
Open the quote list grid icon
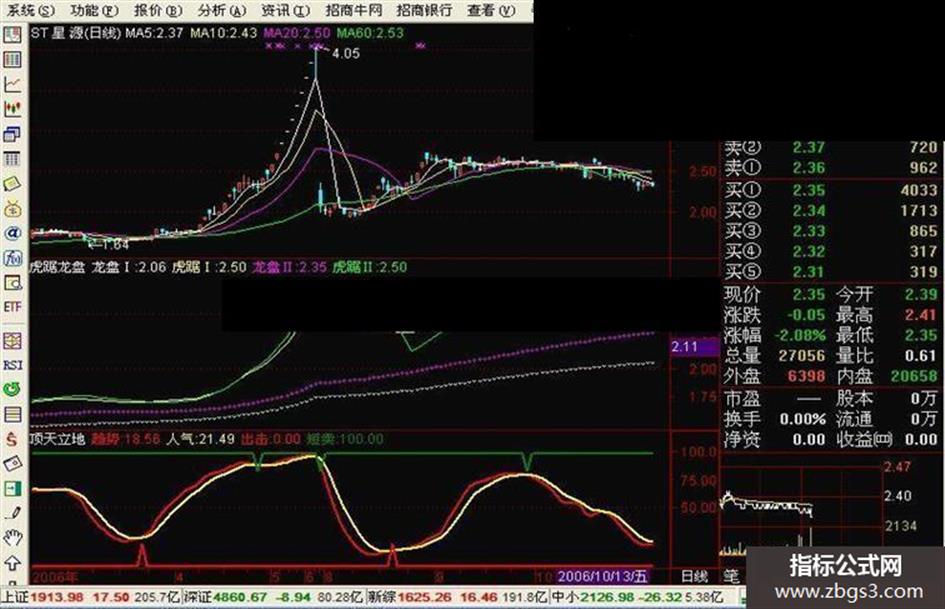[13, 60]
